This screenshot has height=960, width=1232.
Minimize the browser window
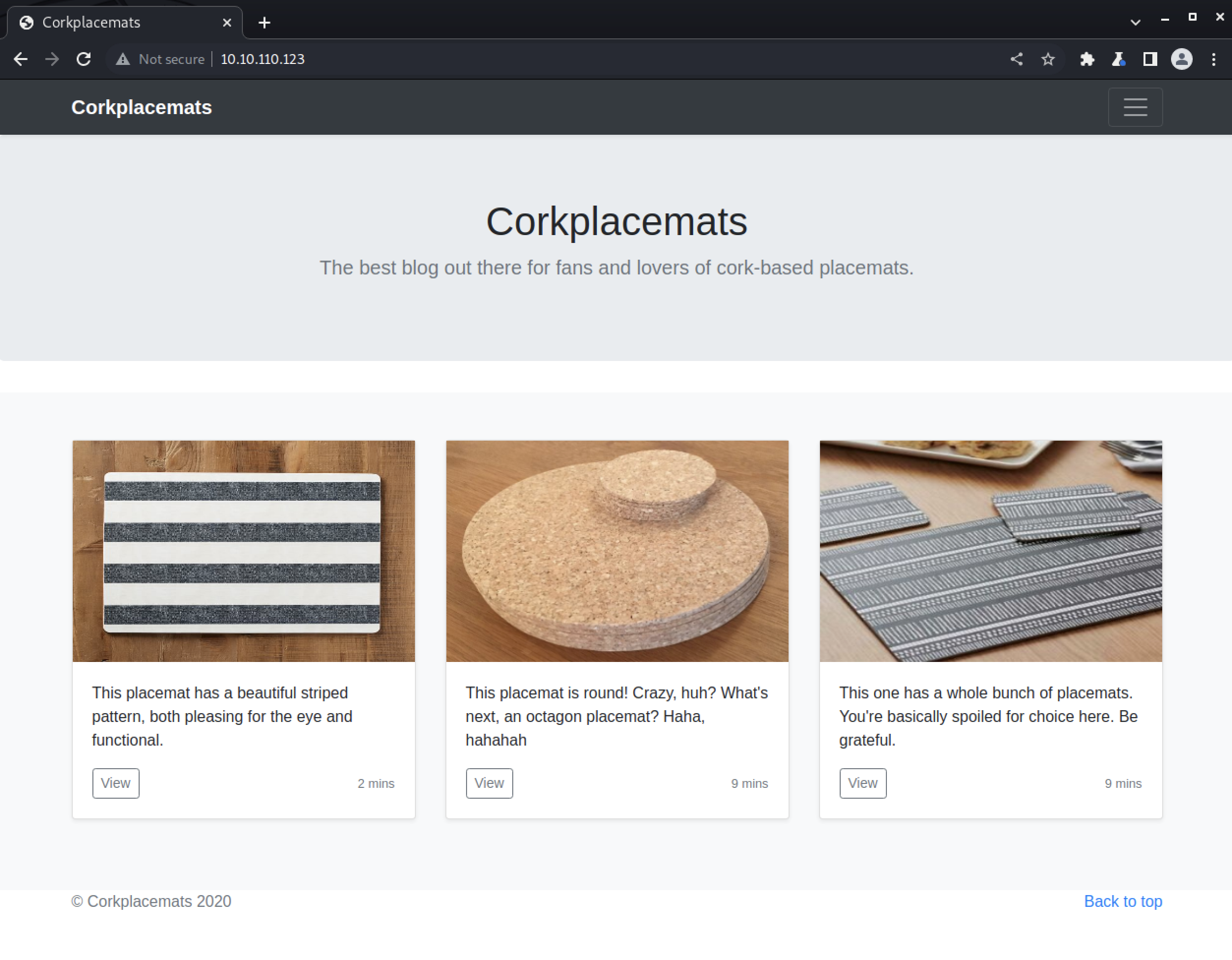(1165, 19)
